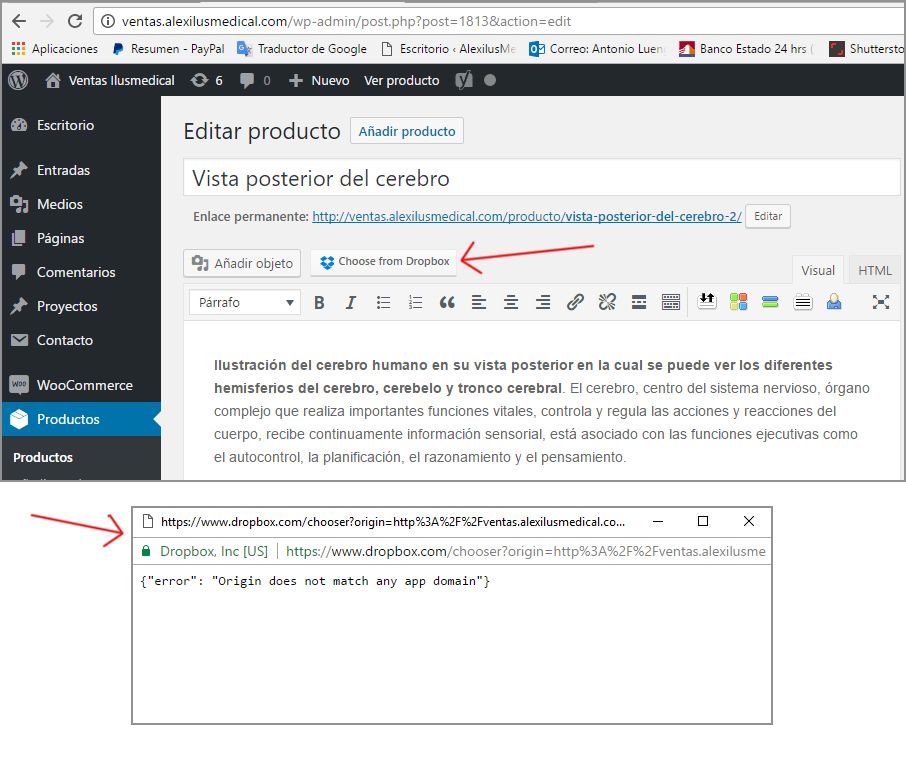Insert a link with the chain icon
This screenshot has width=906, height=757.
(x=575, y=302)
